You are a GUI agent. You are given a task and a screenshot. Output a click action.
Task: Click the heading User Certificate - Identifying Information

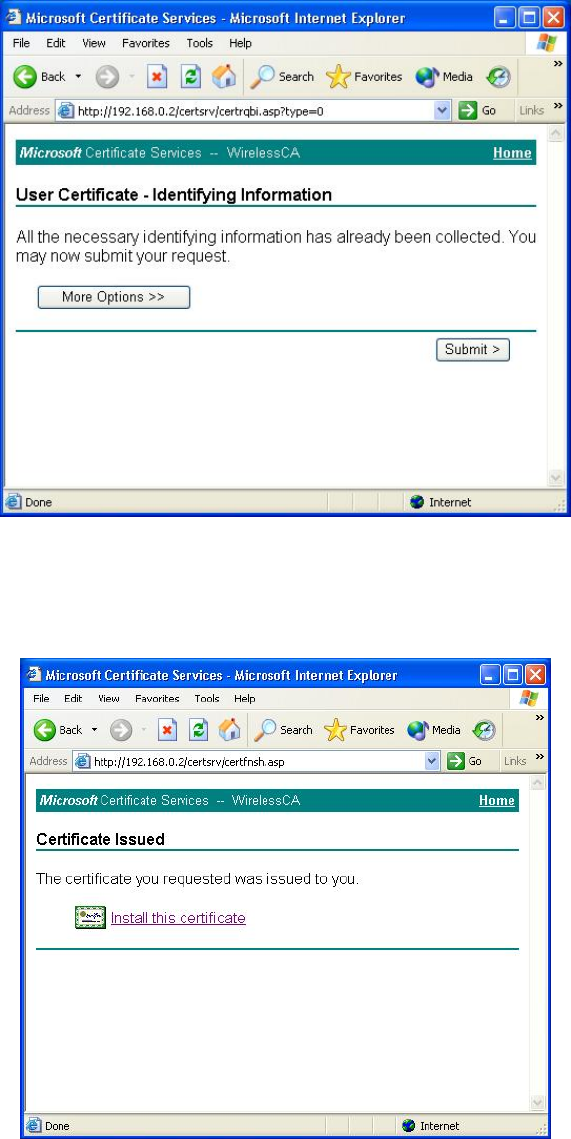pos(174,195)
